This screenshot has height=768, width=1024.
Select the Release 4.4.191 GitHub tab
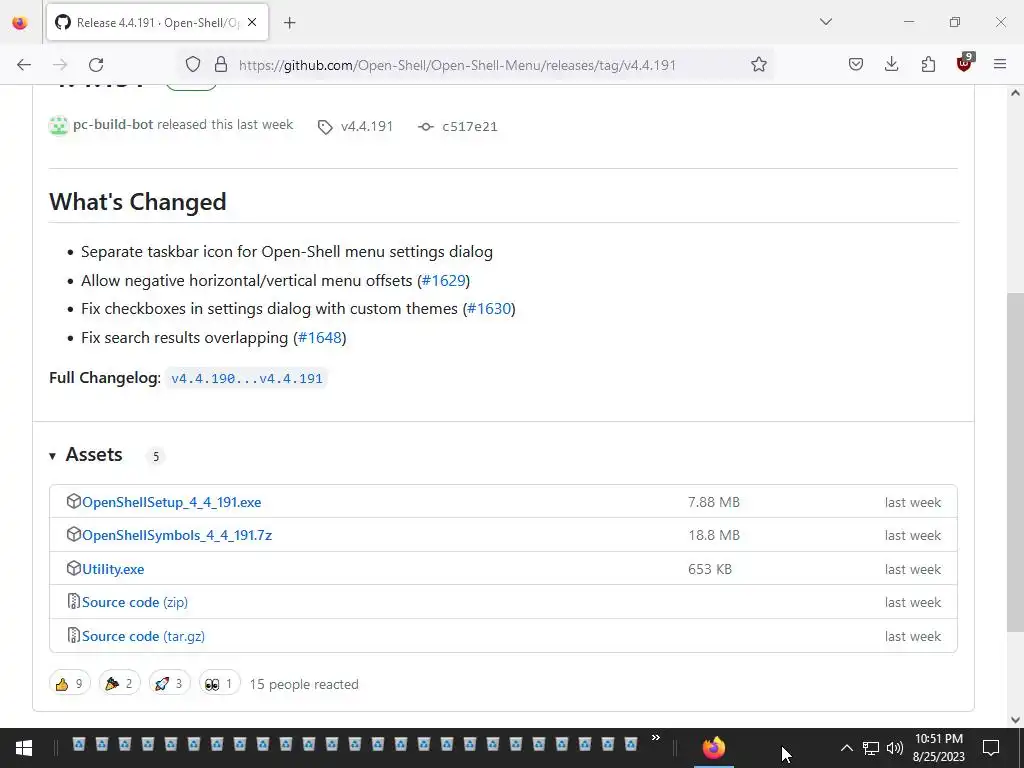tap(157, 23)
